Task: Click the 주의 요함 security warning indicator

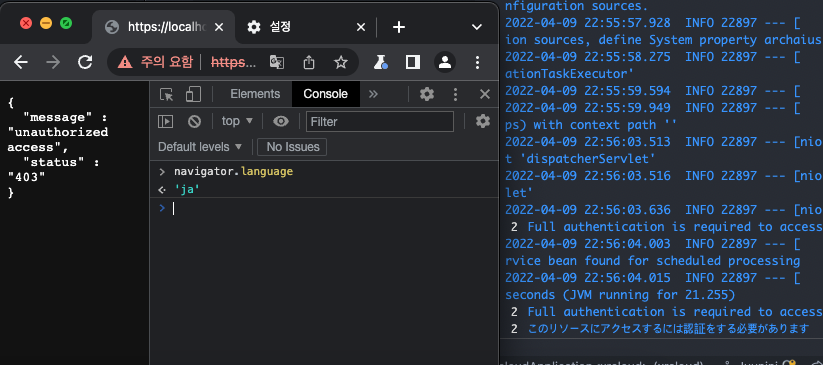Action: pos(155,62)
